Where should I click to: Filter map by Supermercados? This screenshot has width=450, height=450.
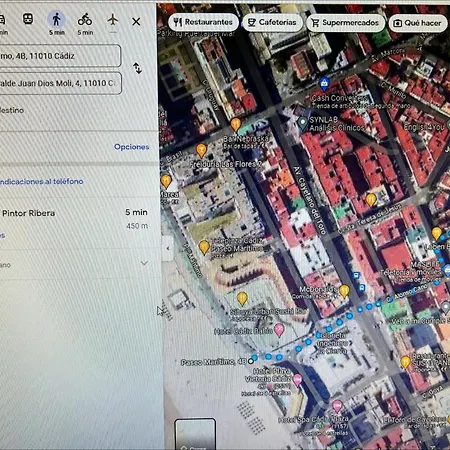click(x=346, y=23)
